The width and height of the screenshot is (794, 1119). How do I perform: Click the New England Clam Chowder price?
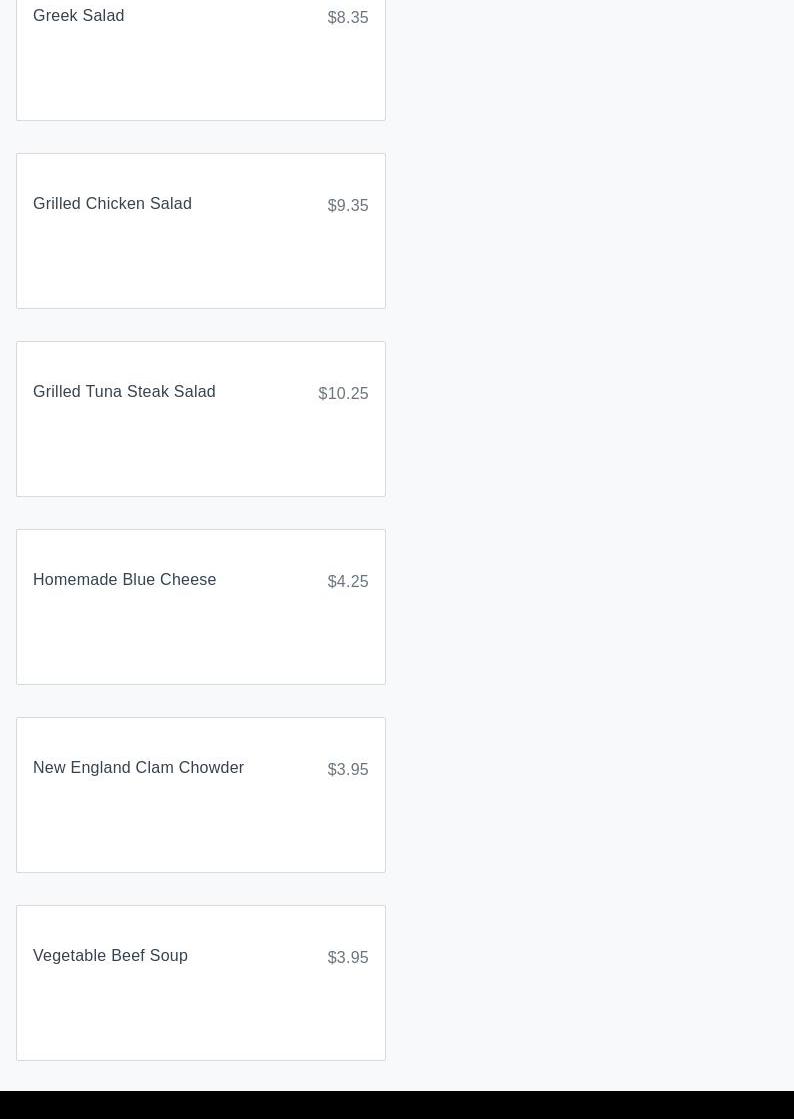348,770
